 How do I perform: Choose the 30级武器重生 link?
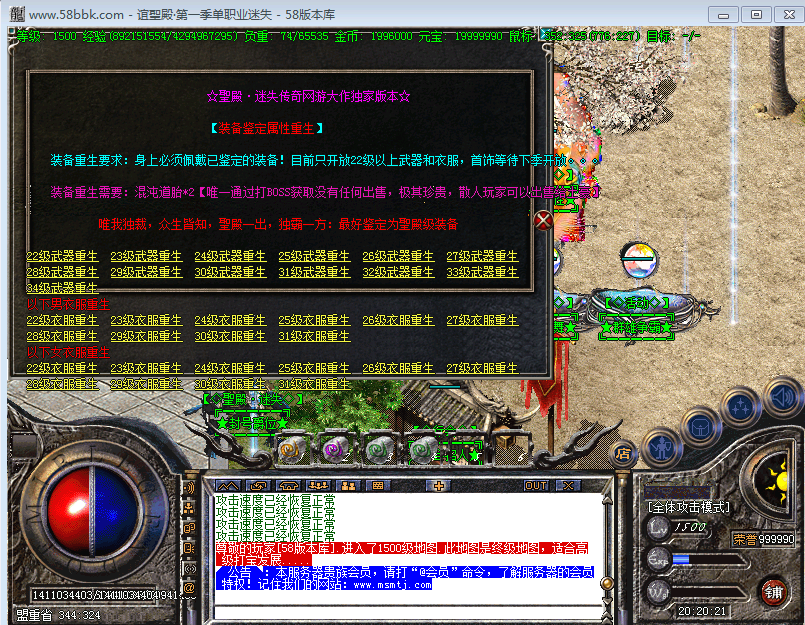pyautogui.click(x=230, y=272)
